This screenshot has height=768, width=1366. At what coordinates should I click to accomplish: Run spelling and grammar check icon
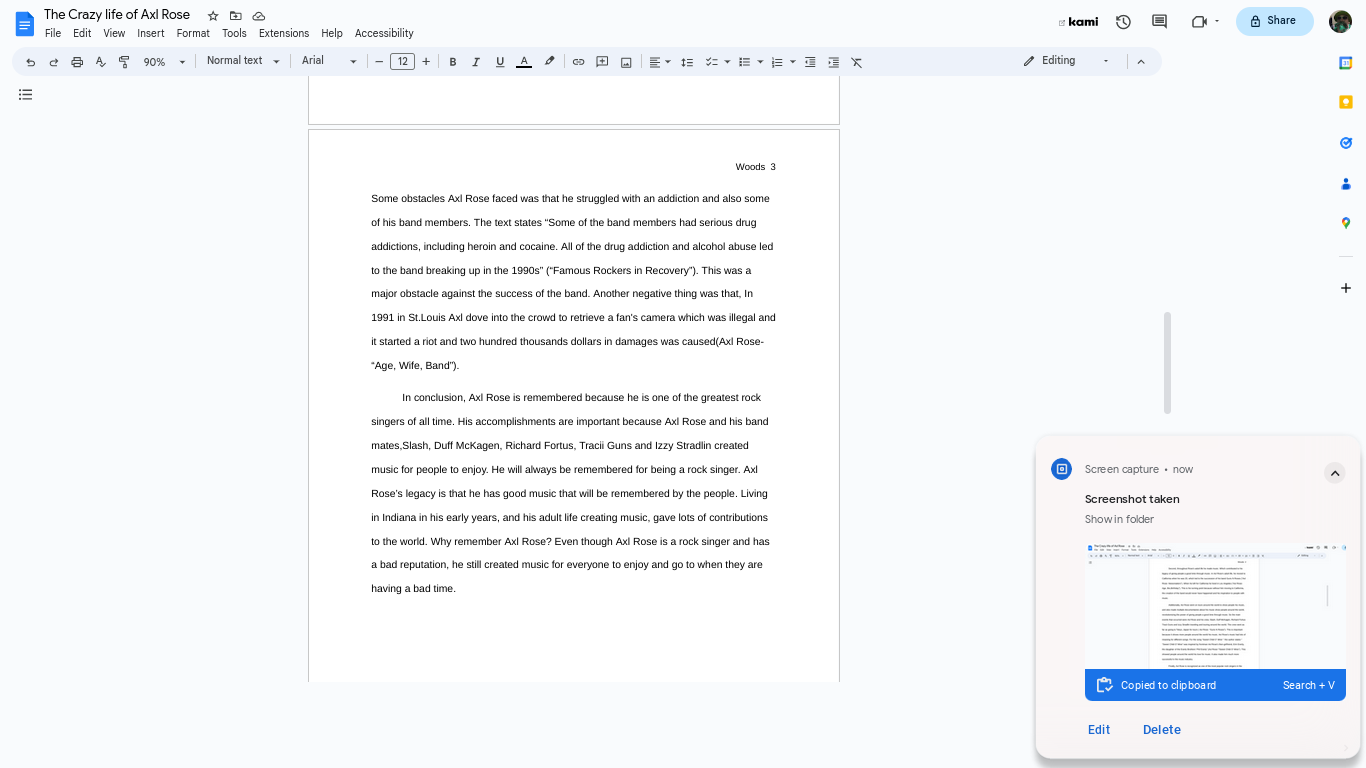click(x=101, y=62)
